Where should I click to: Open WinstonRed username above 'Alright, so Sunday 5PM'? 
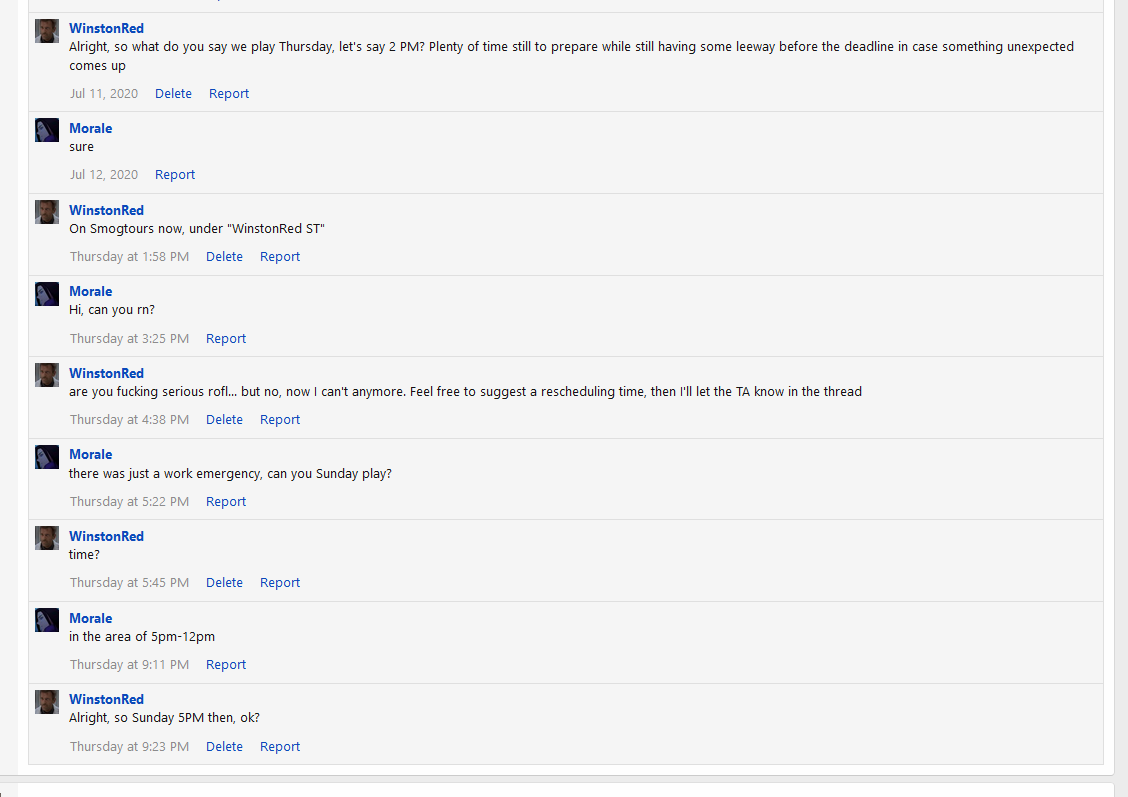click(106, 699)
